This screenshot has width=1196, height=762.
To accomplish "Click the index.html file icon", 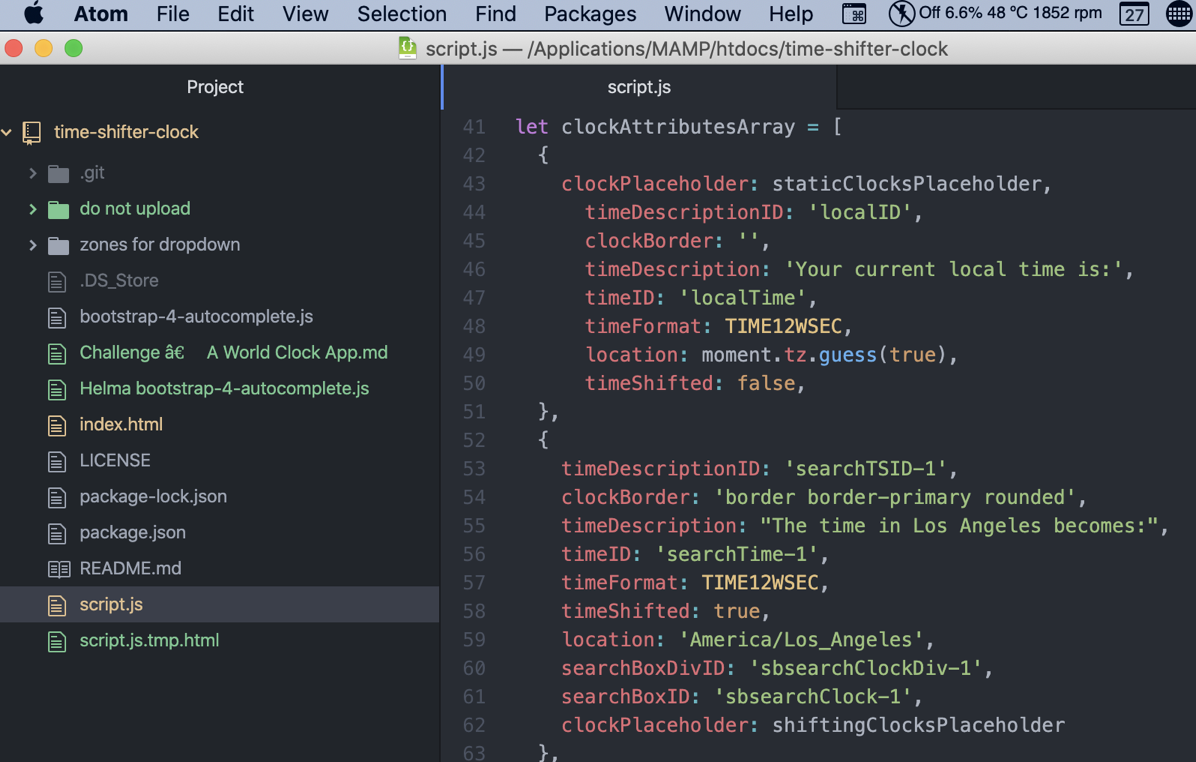I will point(57,425).
